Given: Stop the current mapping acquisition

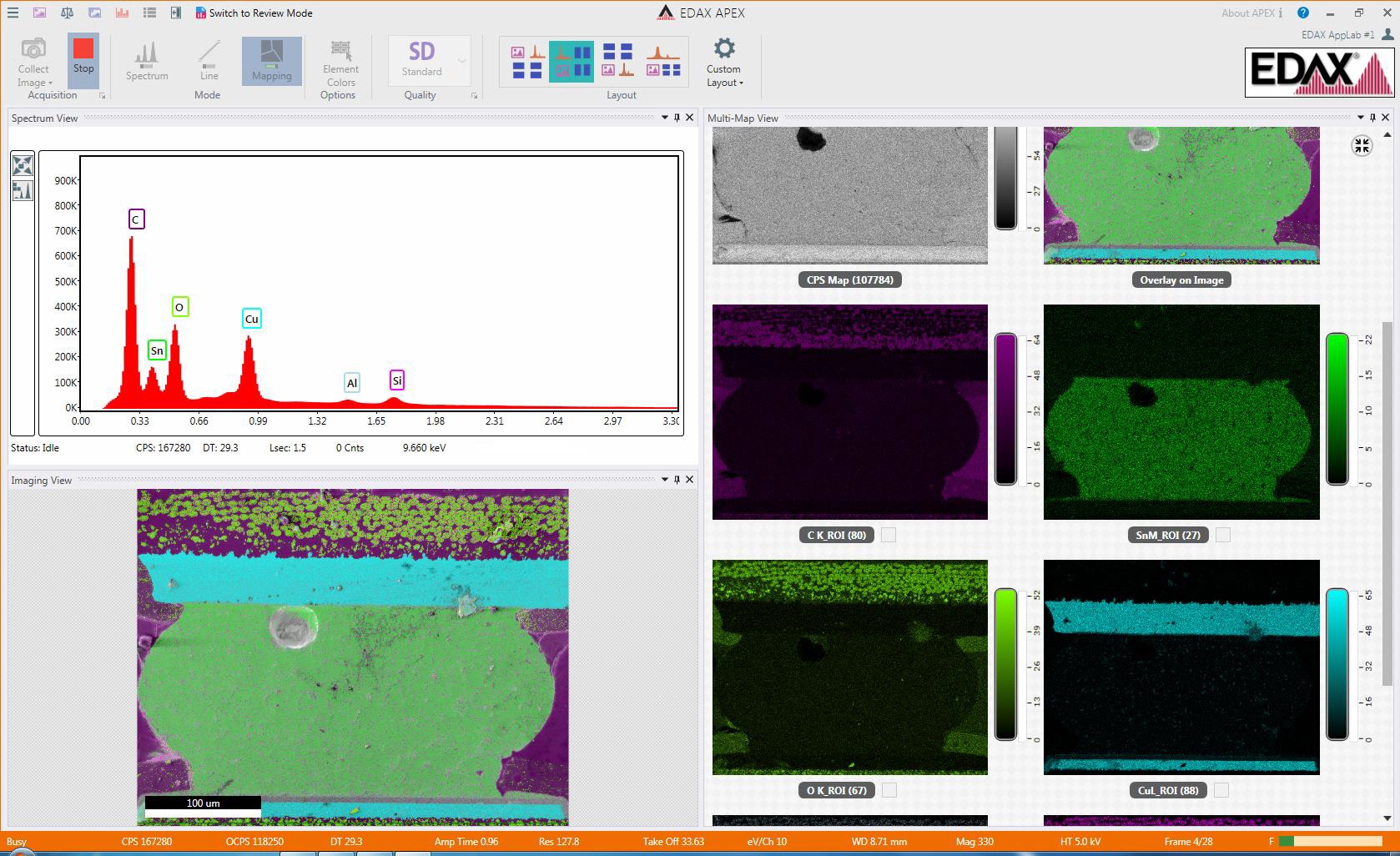Looking at the screenshot, I should click(x=83, y=56).
